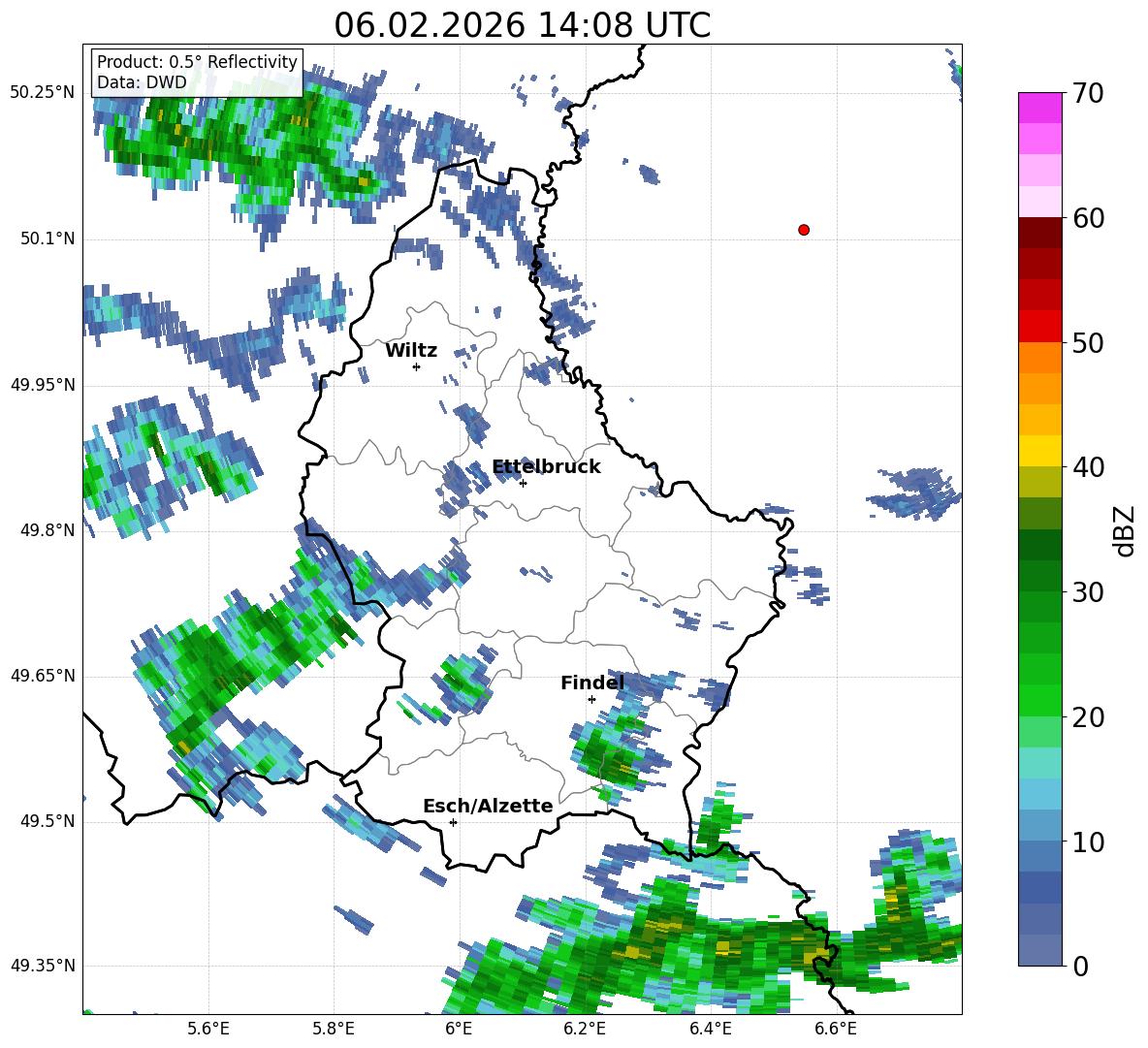Viewport: 1148px width, 1048px height.
Task: Click the 49.8°N latitude tick label
Action: coord(48,530)
